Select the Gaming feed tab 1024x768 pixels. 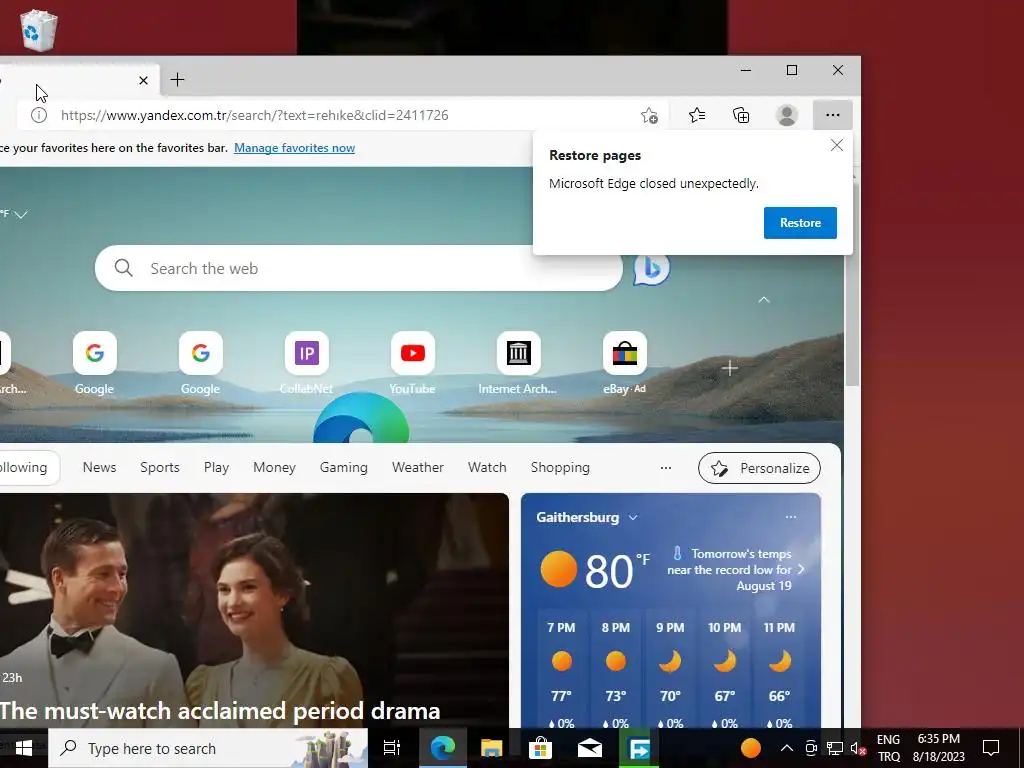(344, 468)
